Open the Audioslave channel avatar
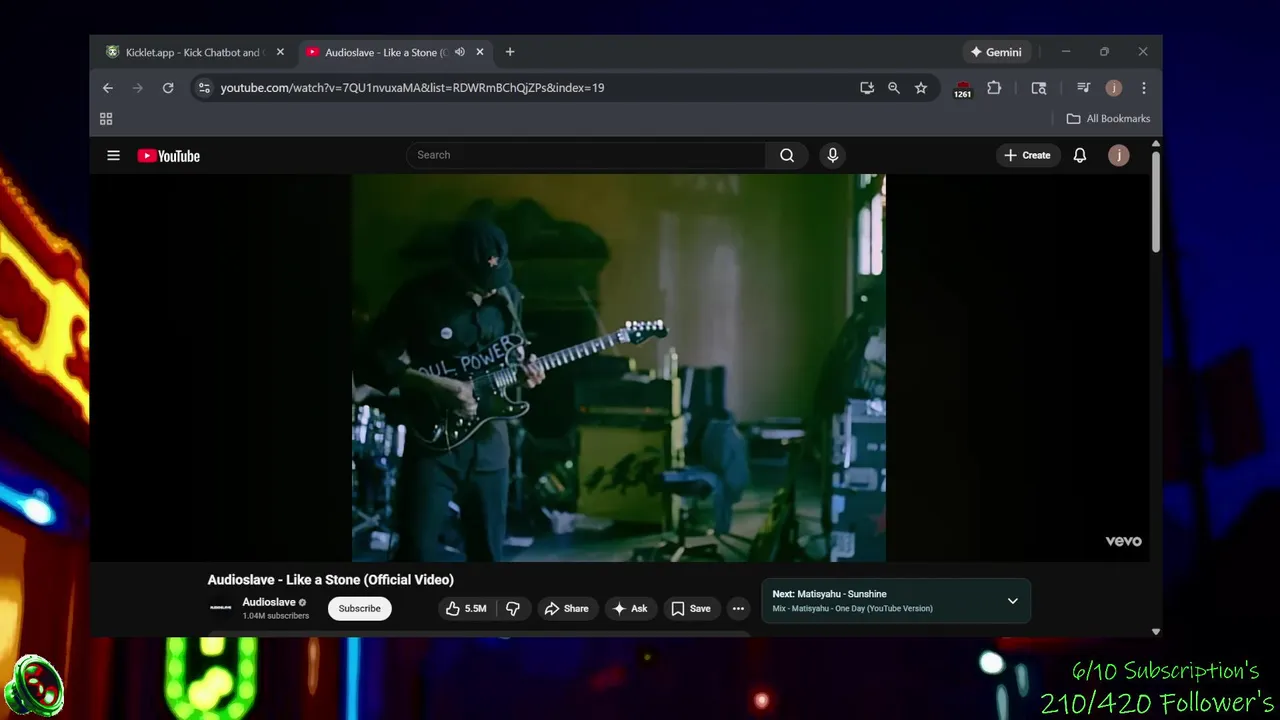 click(221, 608)
